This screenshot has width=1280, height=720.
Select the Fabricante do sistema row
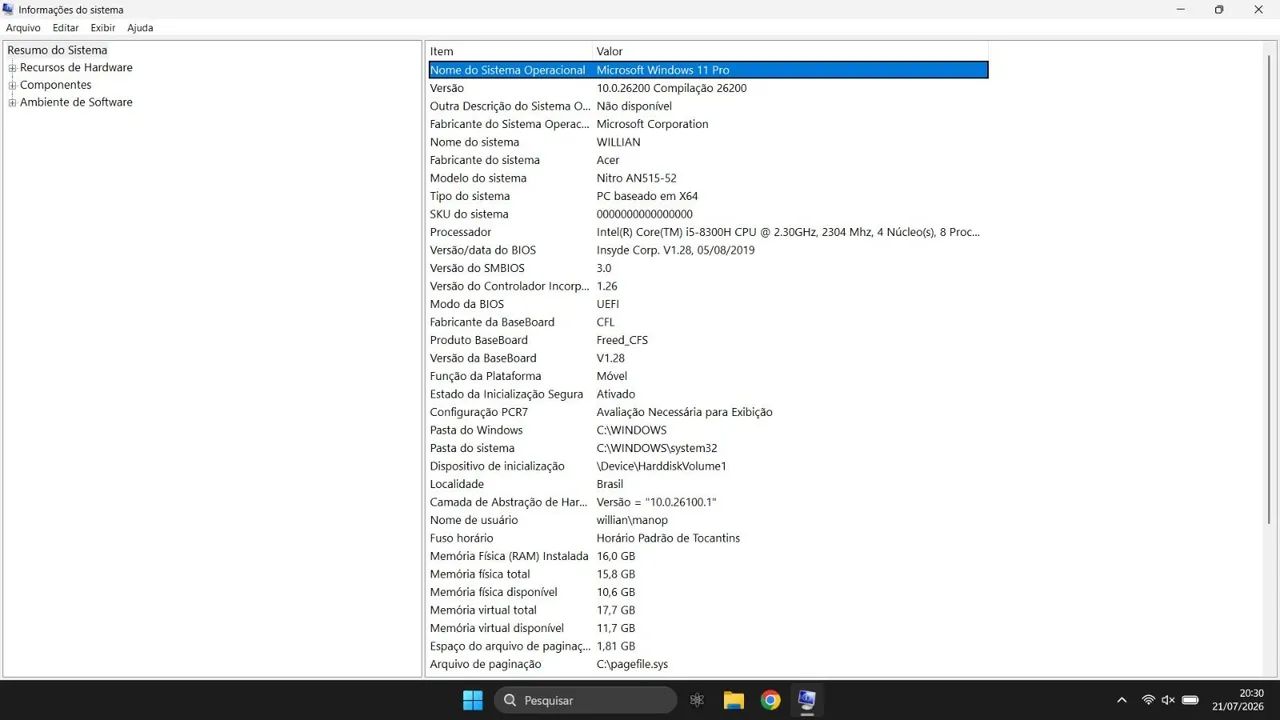pyautogui.click(x=708, y=160)
